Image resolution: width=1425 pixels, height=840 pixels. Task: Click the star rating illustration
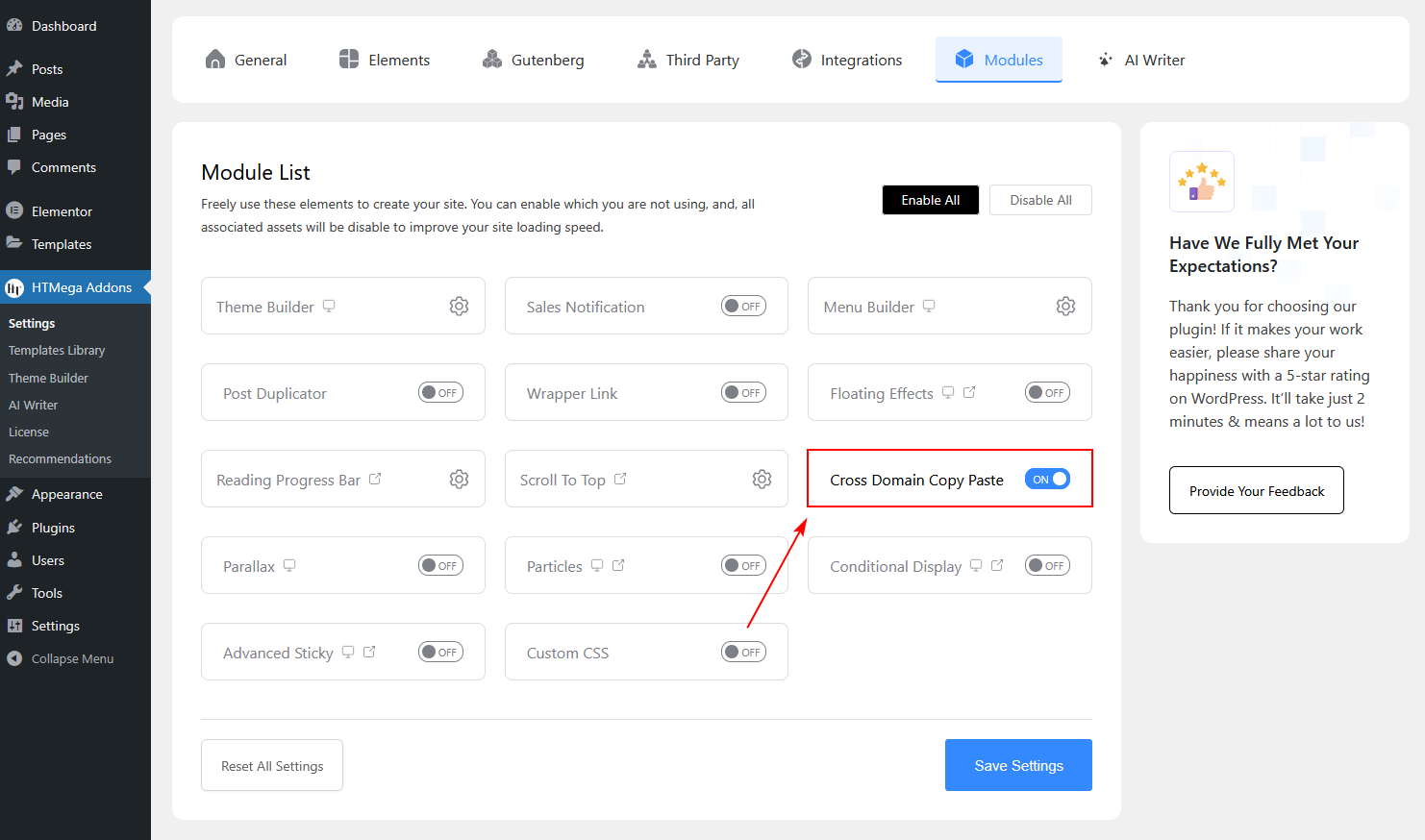(x=1201, y=181)
